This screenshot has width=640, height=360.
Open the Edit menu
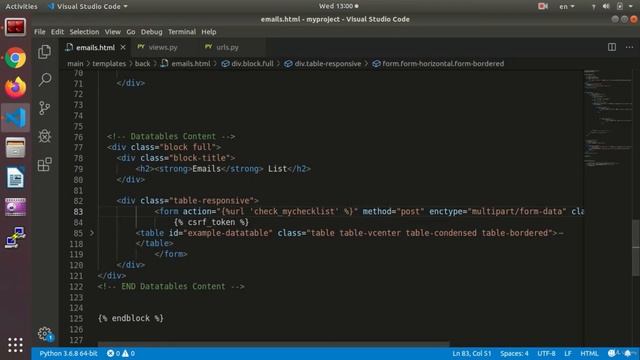click(x=57, y=32)
